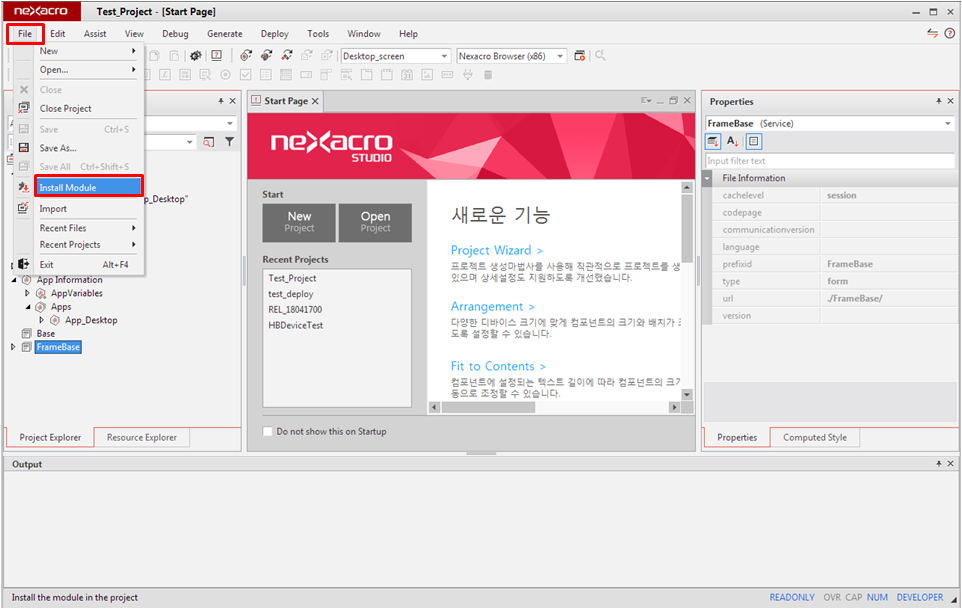Click the help icon at top right

pos(949,34)
